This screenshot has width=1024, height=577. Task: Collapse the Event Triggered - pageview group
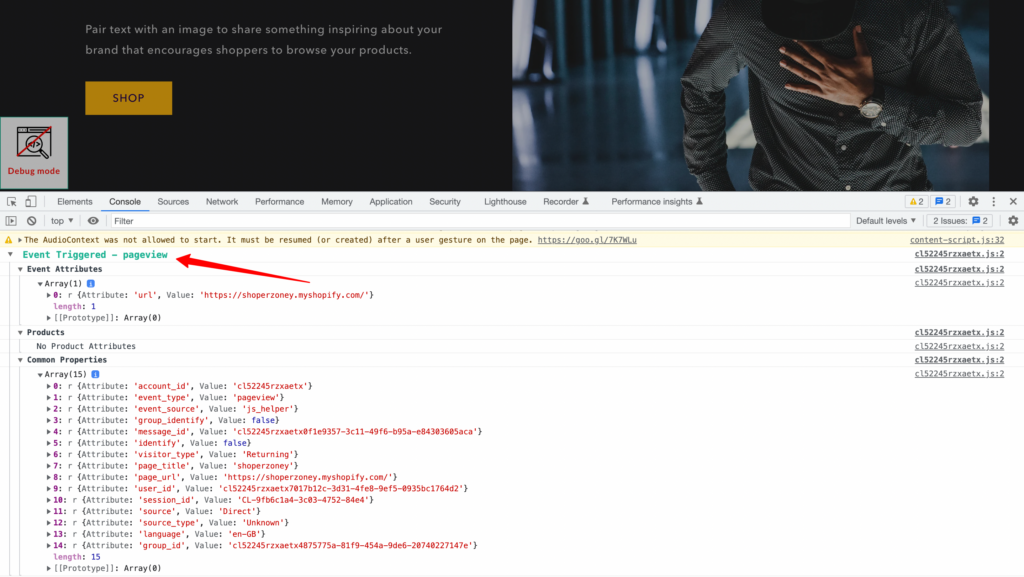click(x=10, y=254)
